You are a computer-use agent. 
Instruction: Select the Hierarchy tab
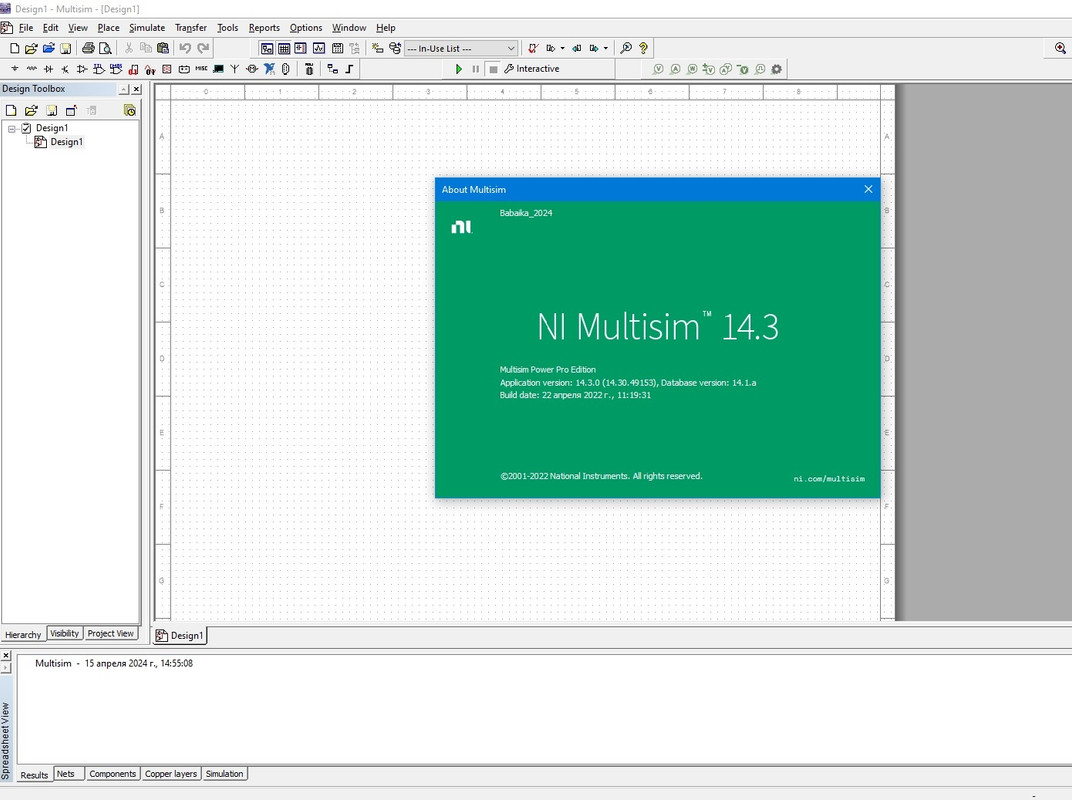(23, 635)
